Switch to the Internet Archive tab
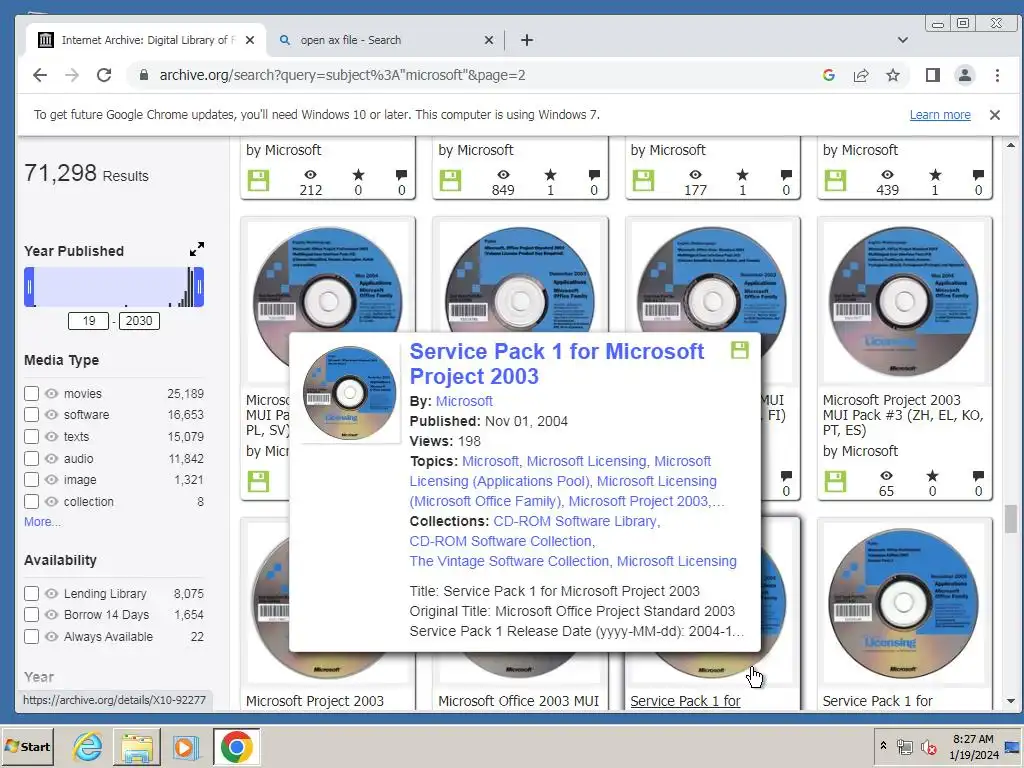The width and height of the screenshot is (1024, 768). coord(146,40)
